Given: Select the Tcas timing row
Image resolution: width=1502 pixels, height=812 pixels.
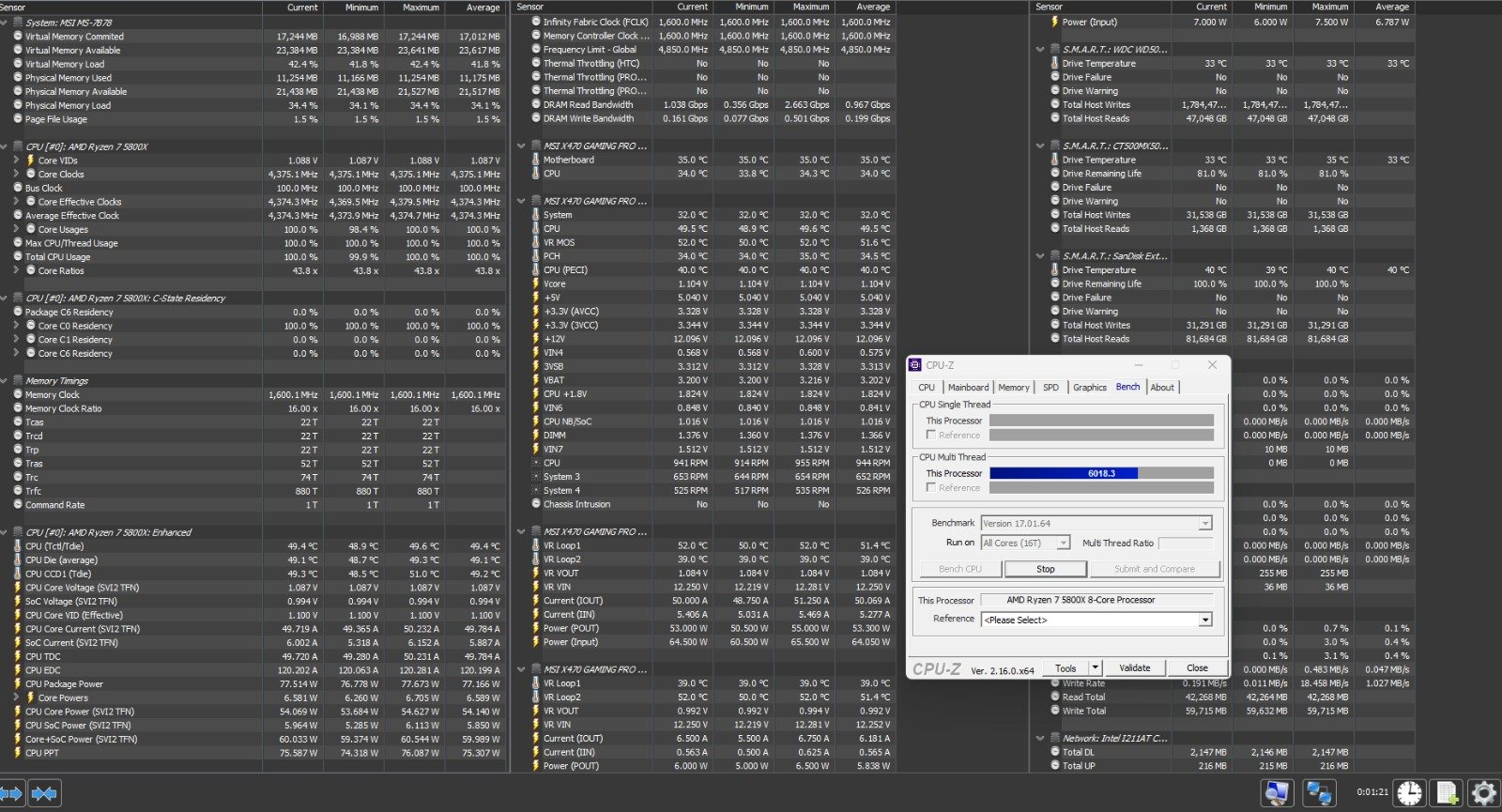Looking at the screenshot, I should click(253, 422).
